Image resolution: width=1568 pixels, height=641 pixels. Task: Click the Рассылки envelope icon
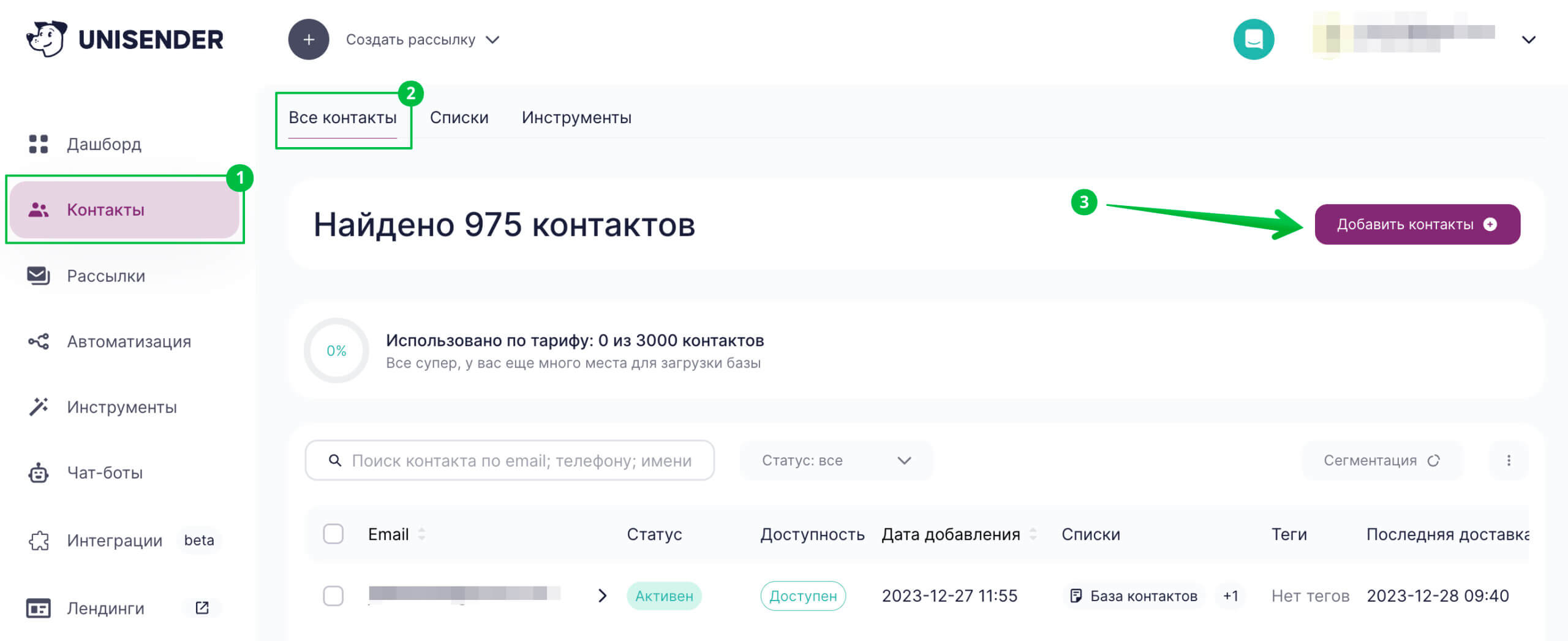pos(39,275)
